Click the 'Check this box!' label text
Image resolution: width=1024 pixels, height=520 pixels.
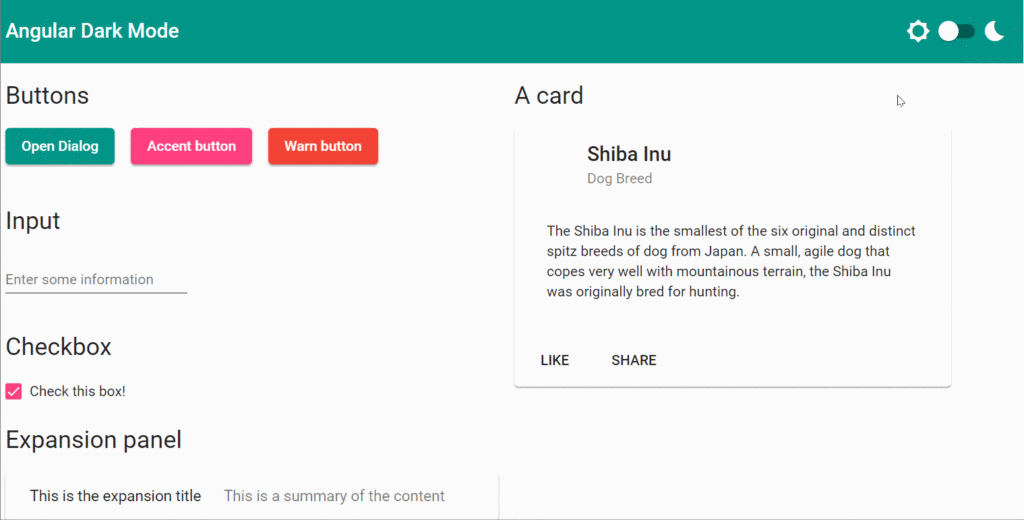point(78,391)
